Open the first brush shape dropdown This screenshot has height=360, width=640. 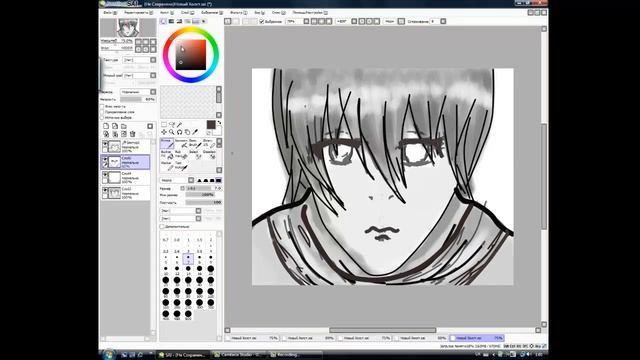(180, 211)
